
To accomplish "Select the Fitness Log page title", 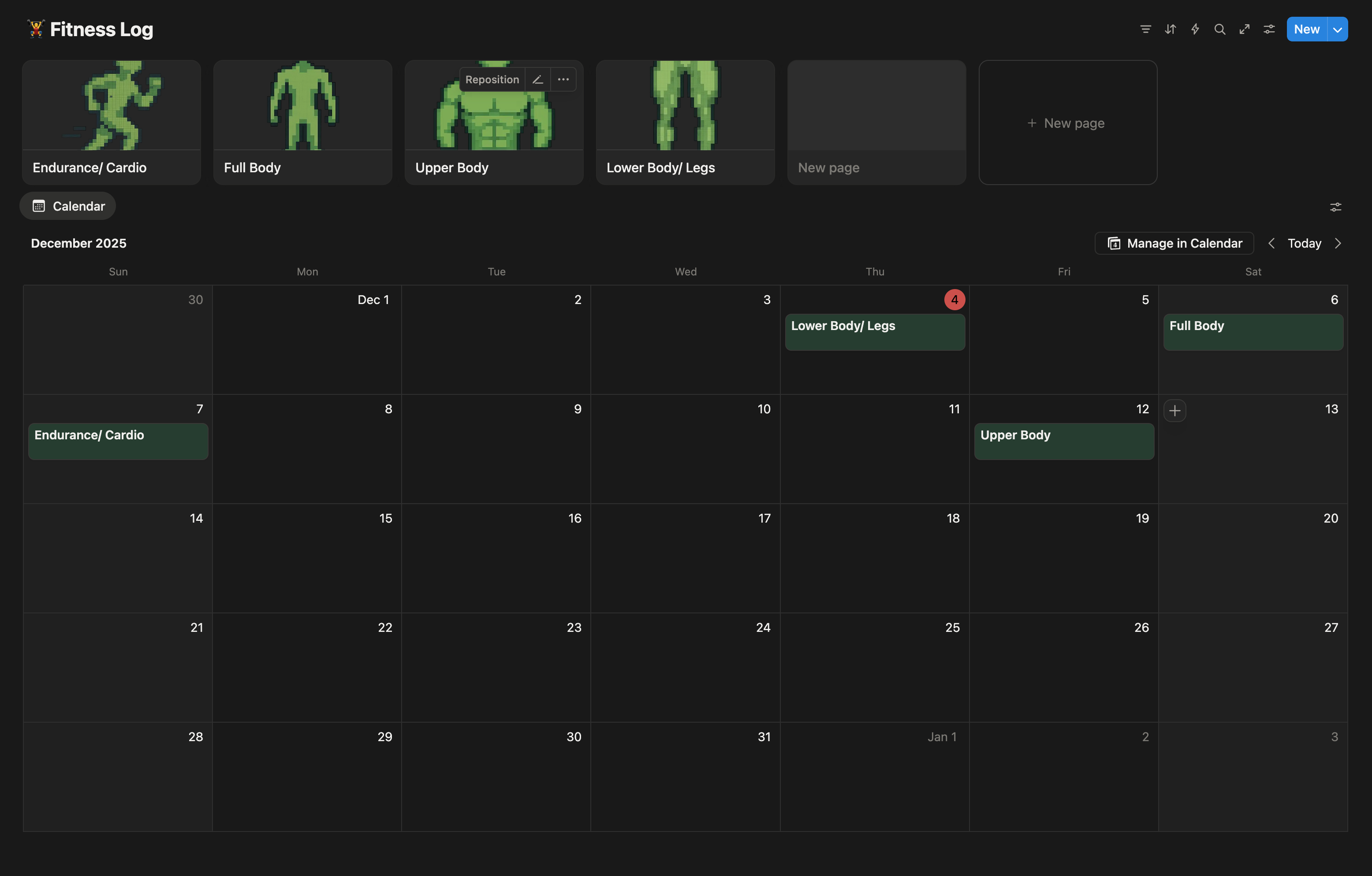I will pos(101,29).
